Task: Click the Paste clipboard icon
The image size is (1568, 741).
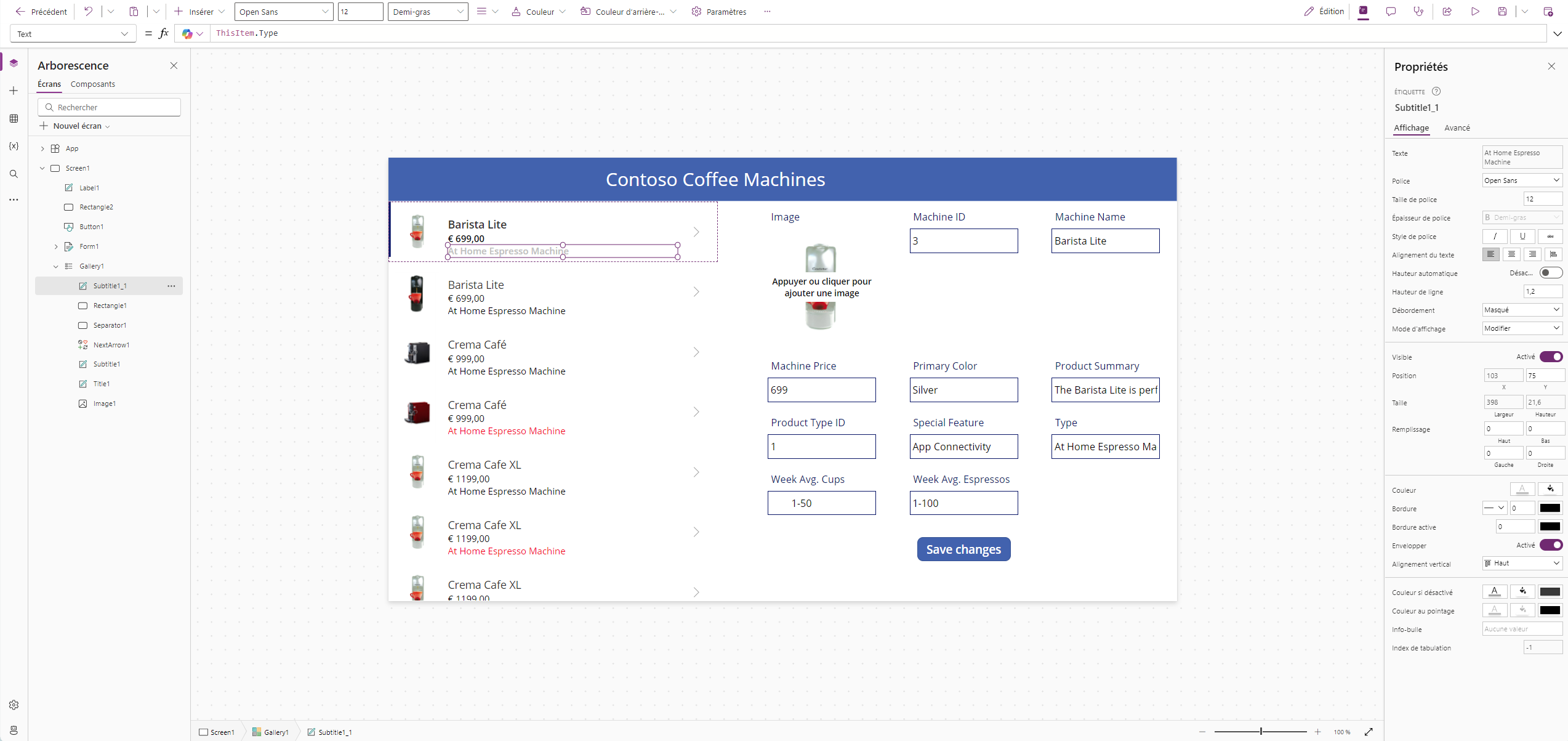Action: coord(134,11)
